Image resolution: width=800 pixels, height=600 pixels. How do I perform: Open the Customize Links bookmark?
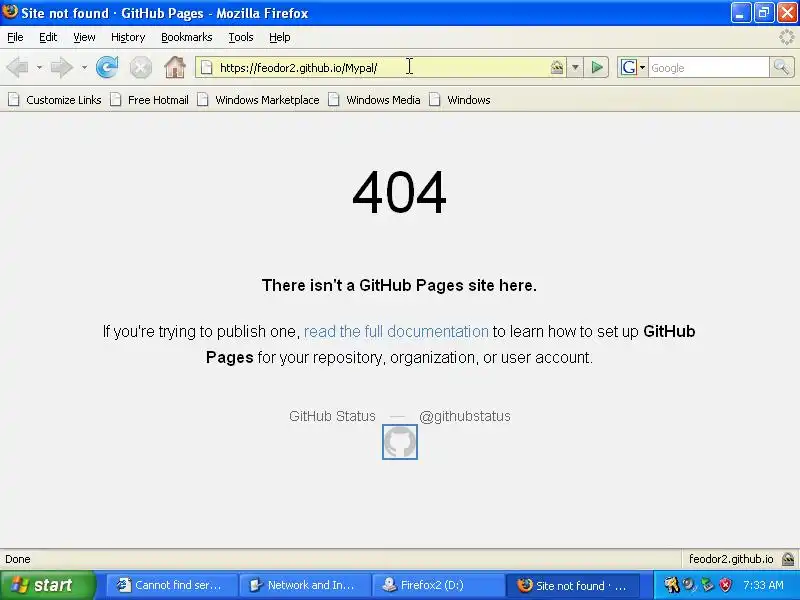point(55,100)
